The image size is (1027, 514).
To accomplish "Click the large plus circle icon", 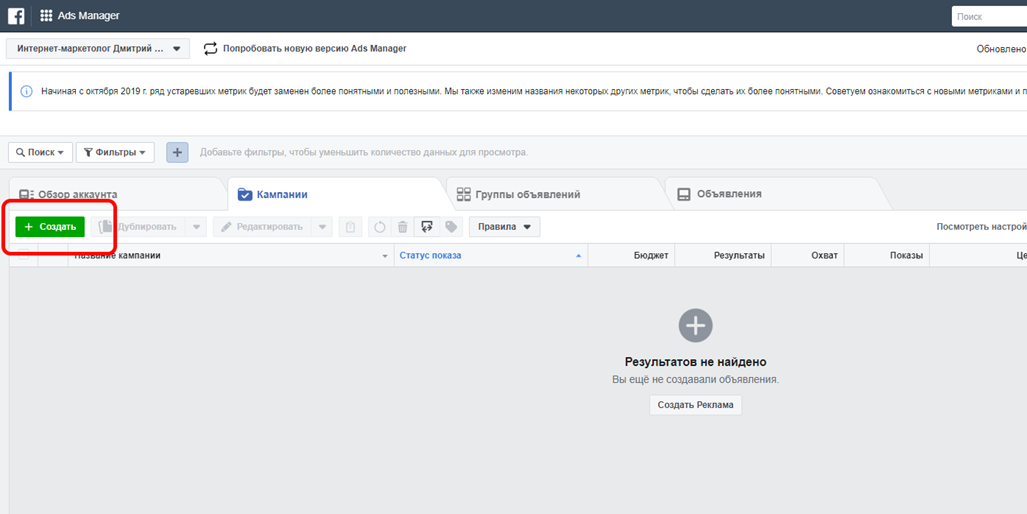I will 696,325.
